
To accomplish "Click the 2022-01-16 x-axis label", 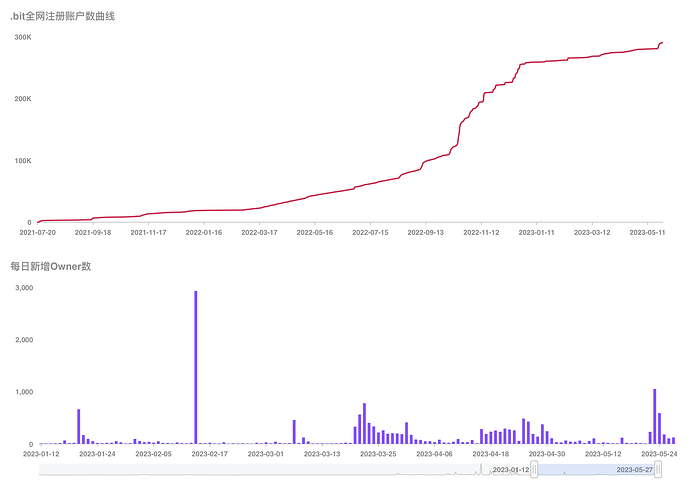I will 204,232.
